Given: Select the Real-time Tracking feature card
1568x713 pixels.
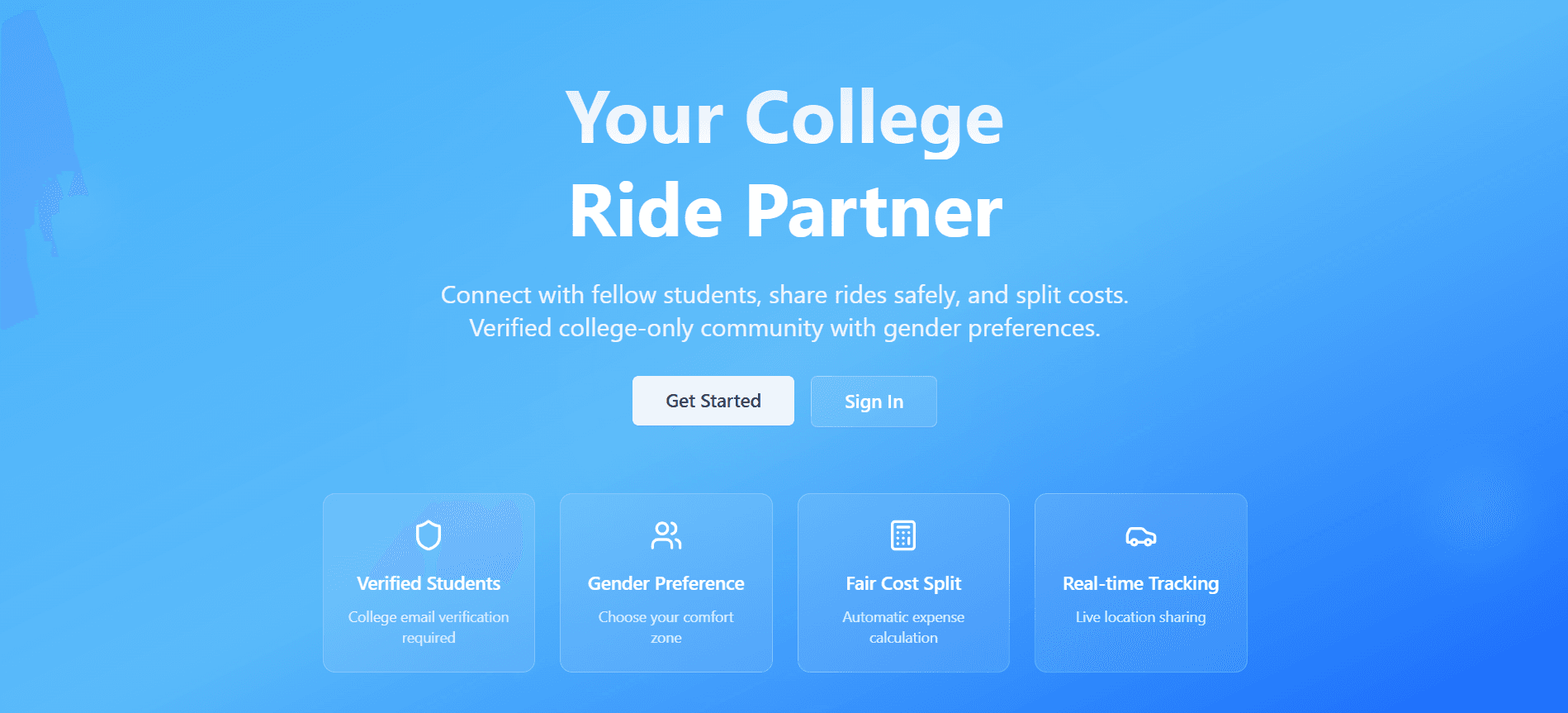Looking at the screenshot, I should point(1140,582).
